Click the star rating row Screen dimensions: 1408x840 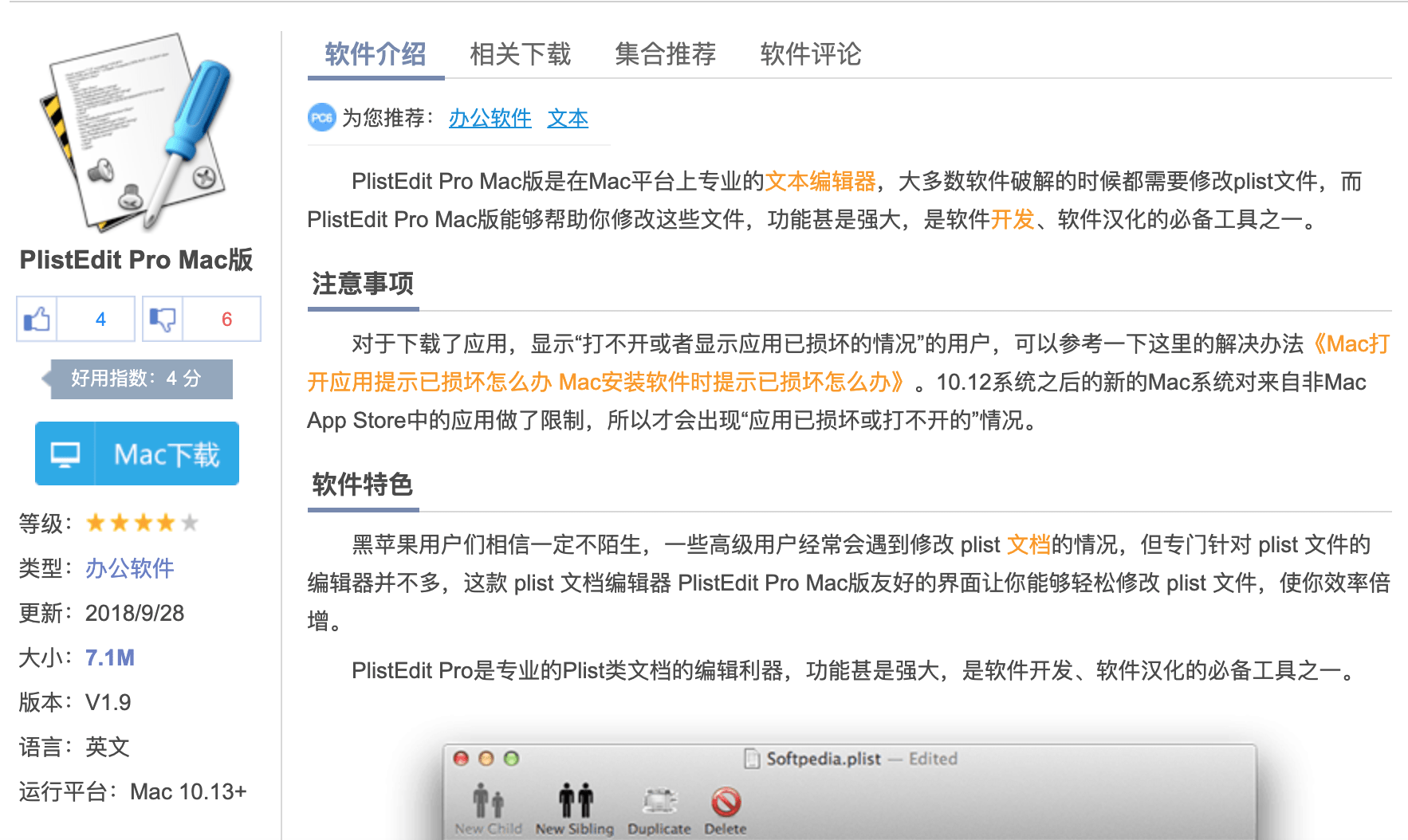pyautogui.click(x=142, y=523)
